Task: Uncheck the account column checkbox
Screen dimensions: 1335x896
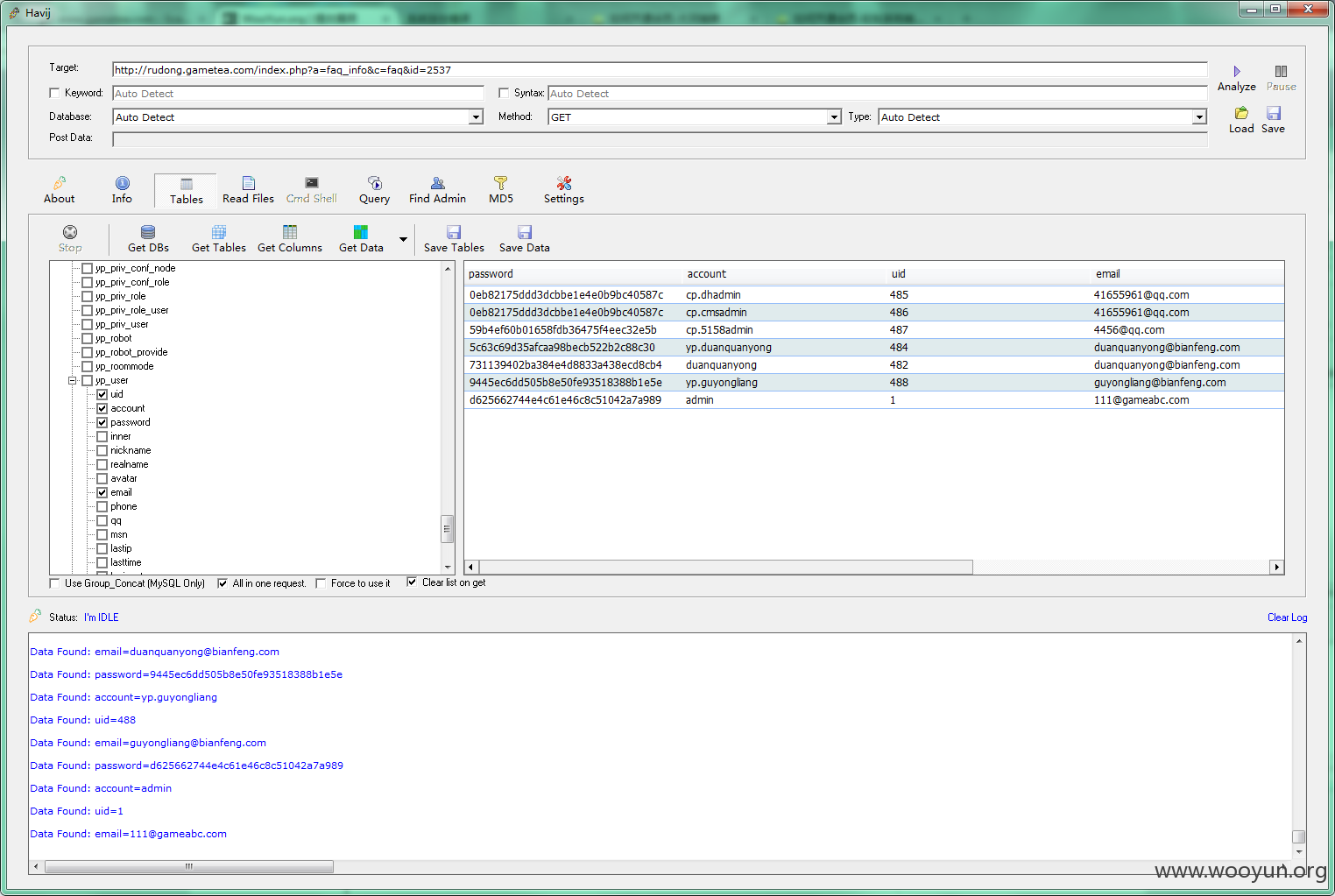Action: pos(102,408)
